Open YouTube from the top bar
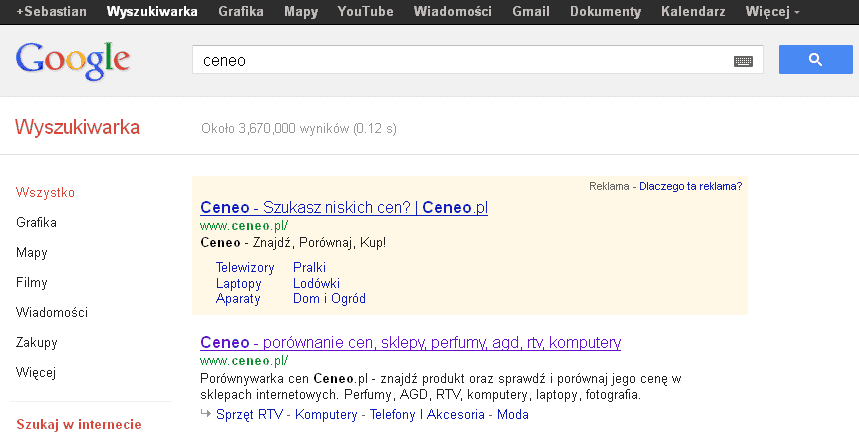 pos(365,12)
